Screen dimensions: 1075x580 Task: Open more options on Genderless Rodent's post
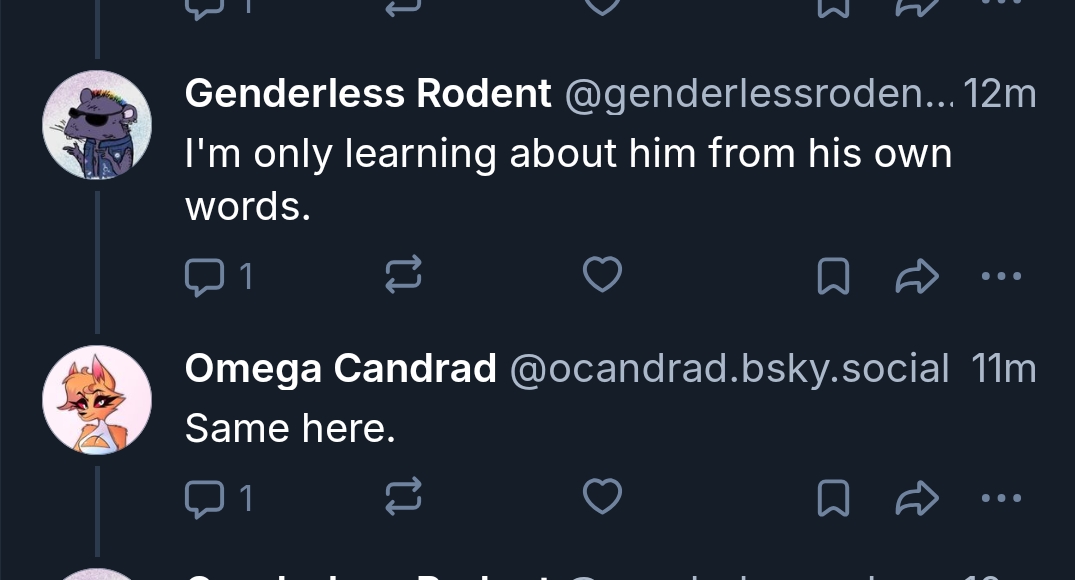pos(1001,276)
